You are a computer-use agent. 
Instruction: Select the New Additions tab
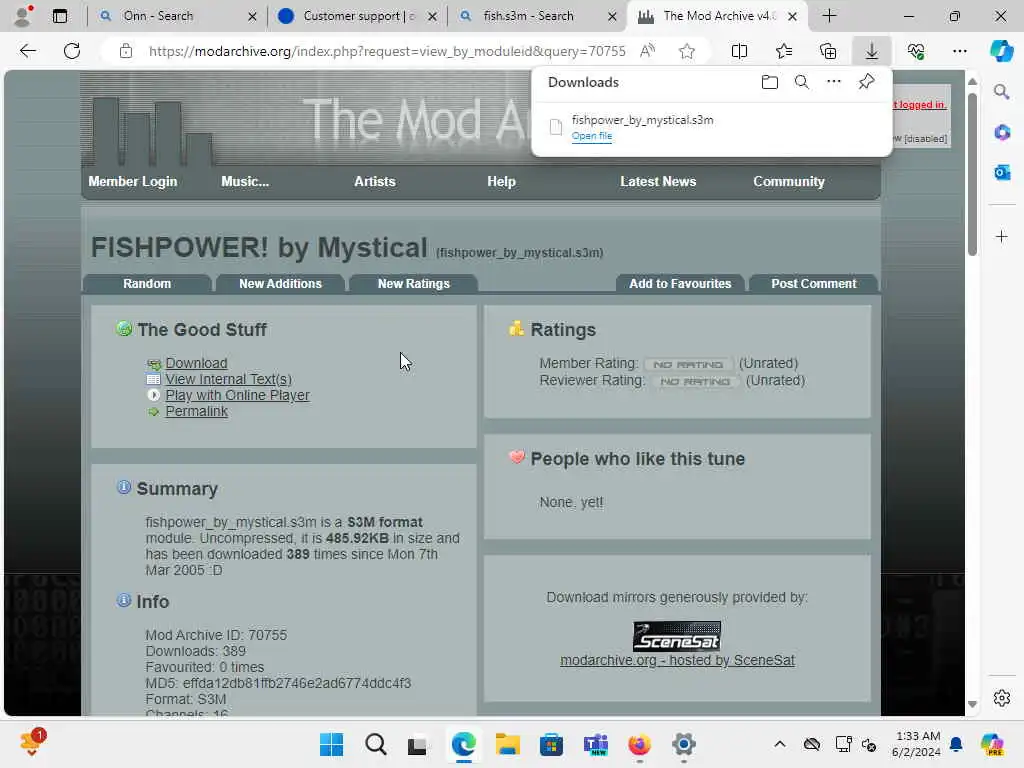click(x=280, y=283)
